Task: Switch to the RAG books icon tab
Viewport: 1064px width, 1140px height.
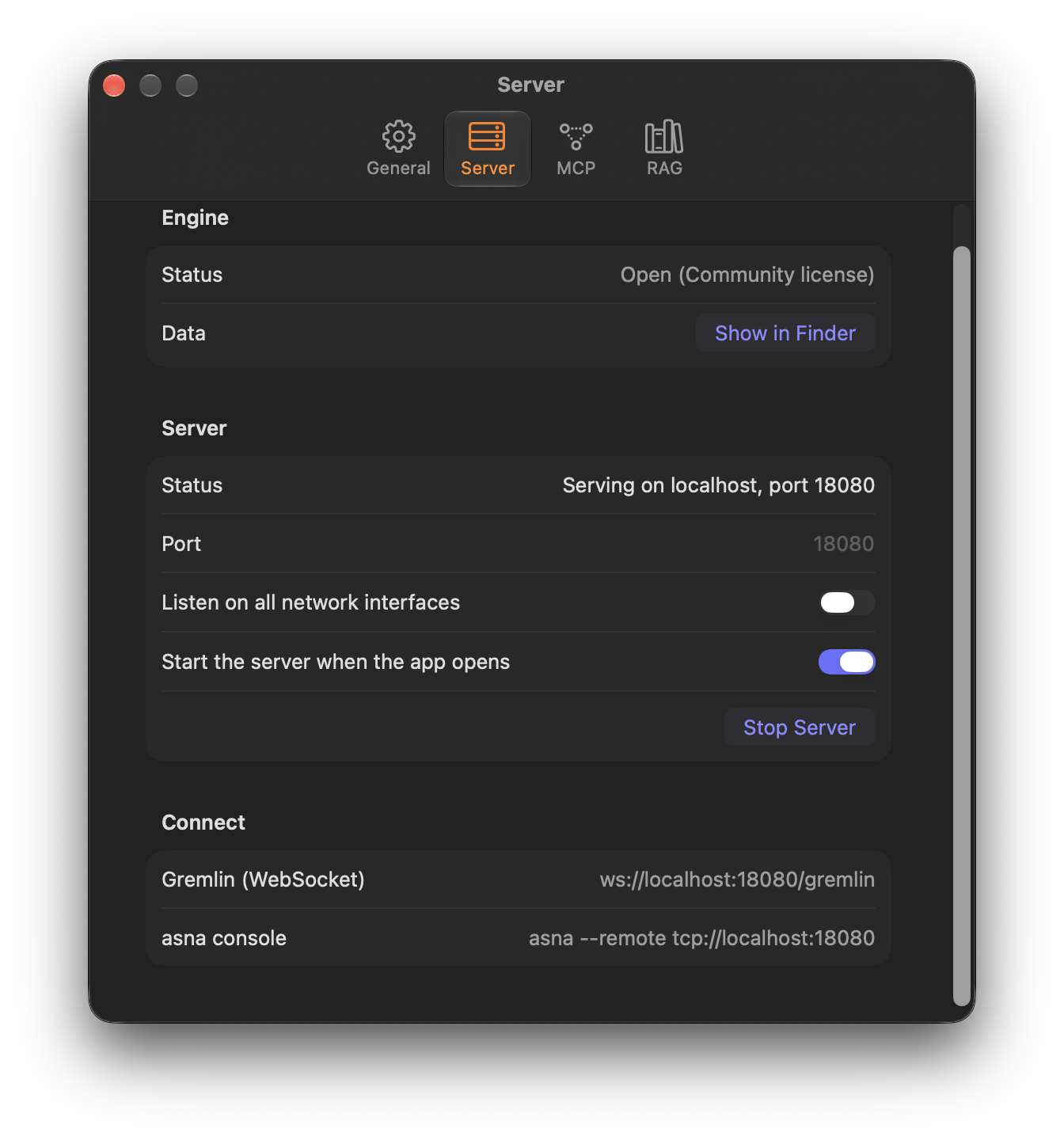Action: point(664,149)
